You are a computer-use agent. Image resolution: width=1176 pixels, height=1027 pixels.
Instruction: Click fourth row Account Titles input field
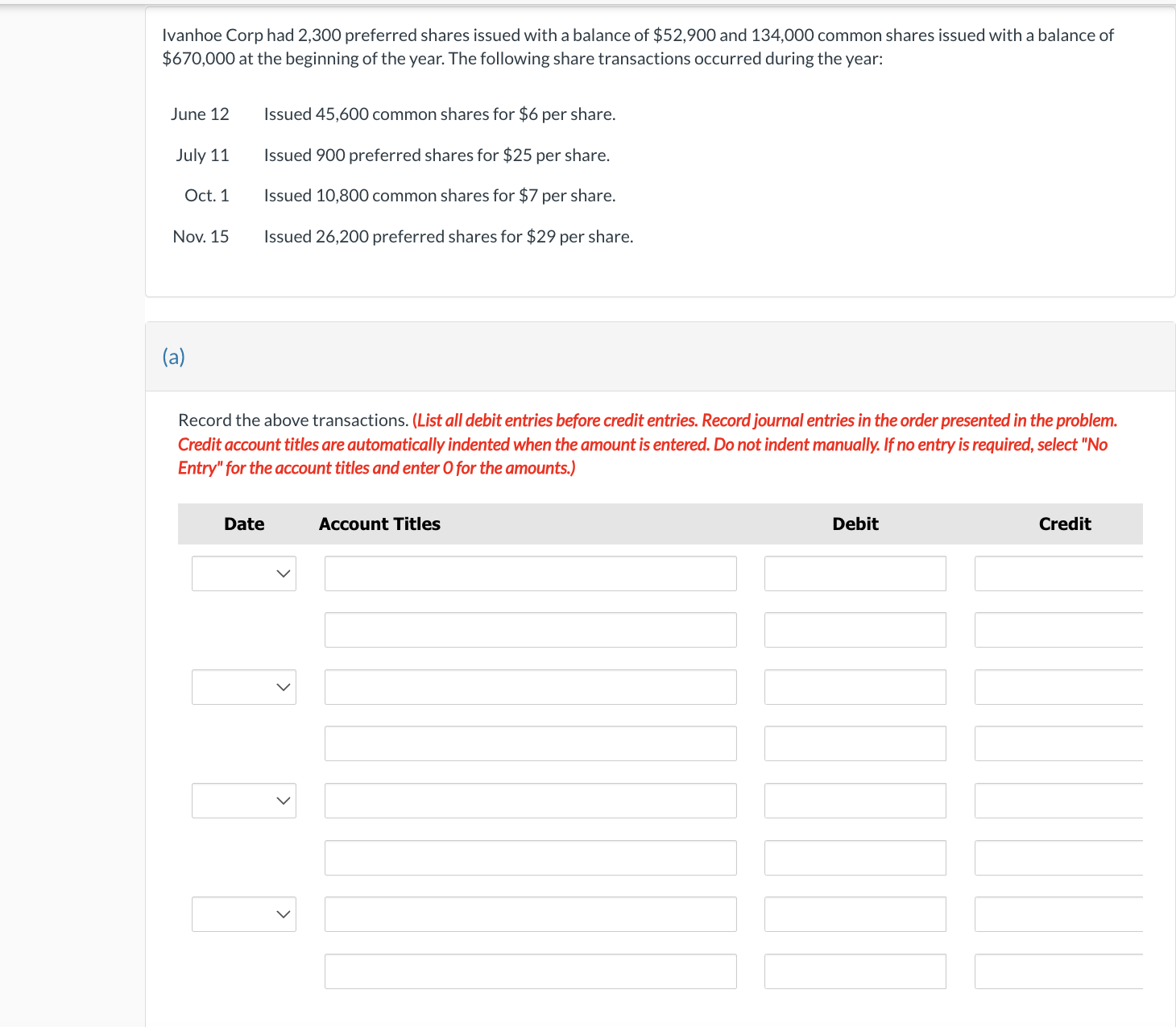(531, 743)
